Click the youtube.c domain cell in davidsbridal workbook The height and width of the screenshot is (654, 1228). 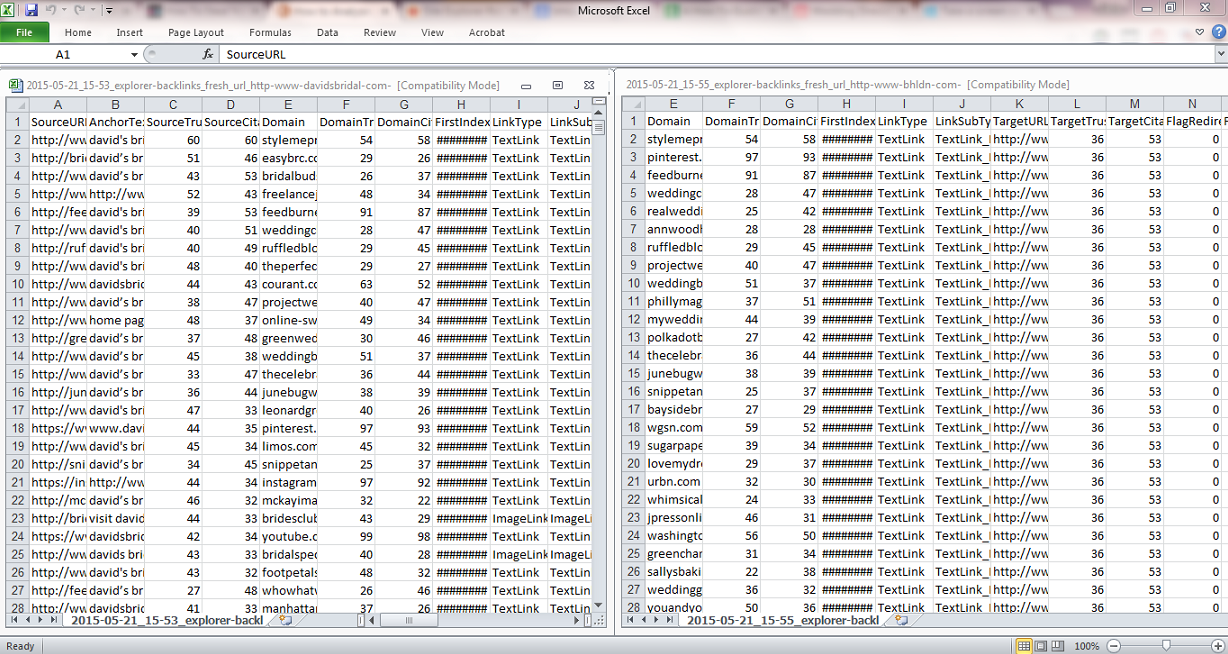pos(289,536)
